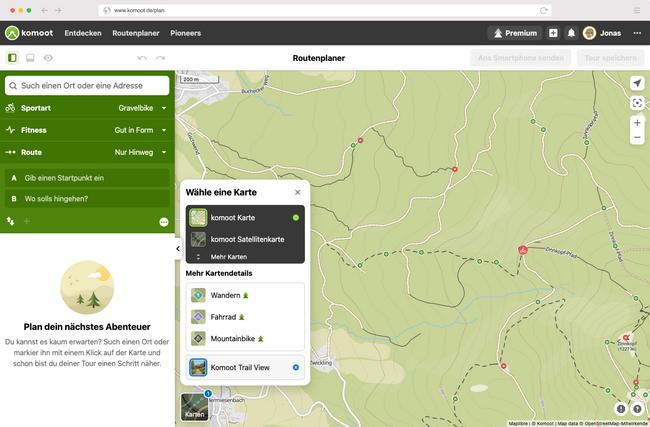This screenshot has height=427, width=650.
Task: Open the Routenplaner tab
Action: 136,33
